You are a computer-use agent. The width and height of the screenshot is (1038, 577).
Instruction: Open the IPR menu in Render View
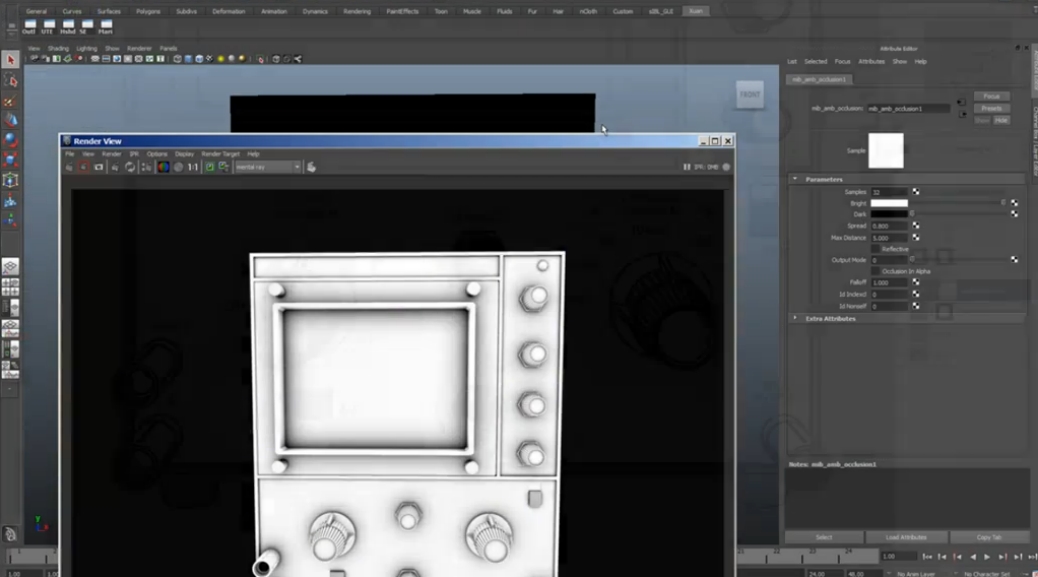134,154
